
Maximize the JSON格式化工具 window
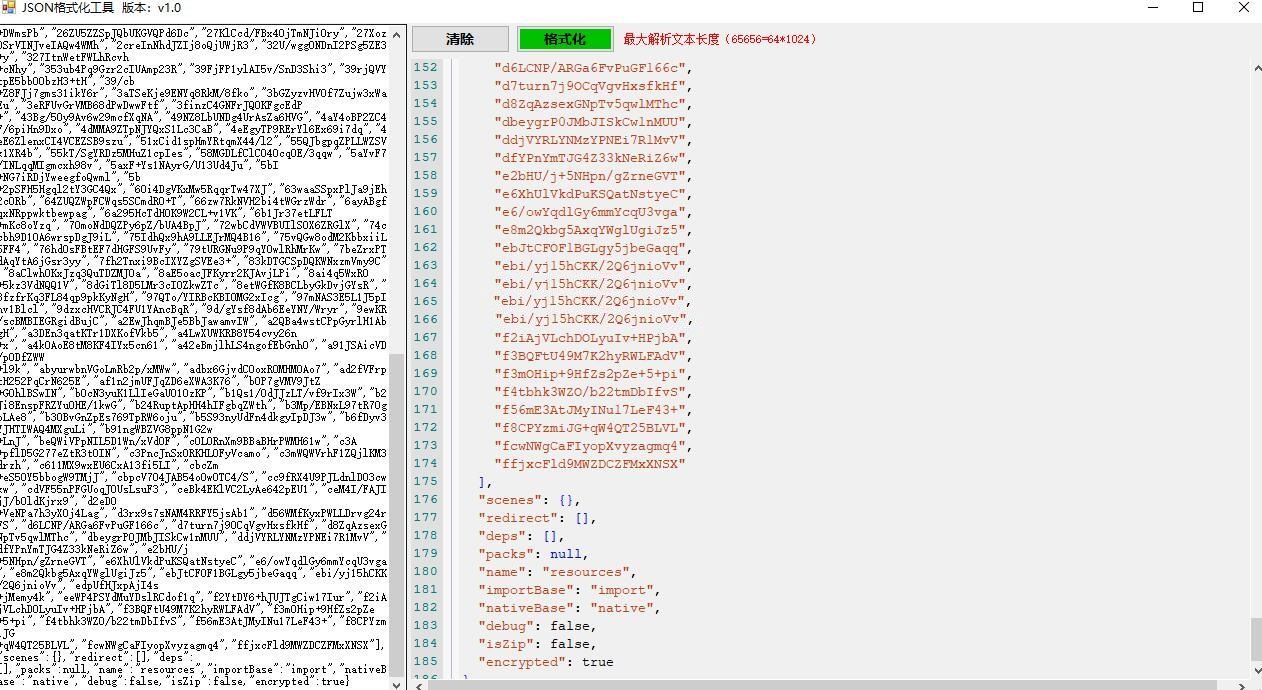1198,8
